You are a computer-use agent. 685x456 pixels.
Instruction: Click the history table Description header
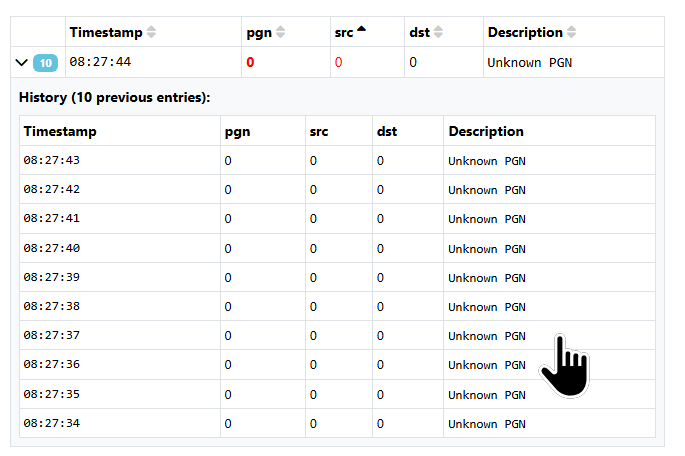point(486,131)
